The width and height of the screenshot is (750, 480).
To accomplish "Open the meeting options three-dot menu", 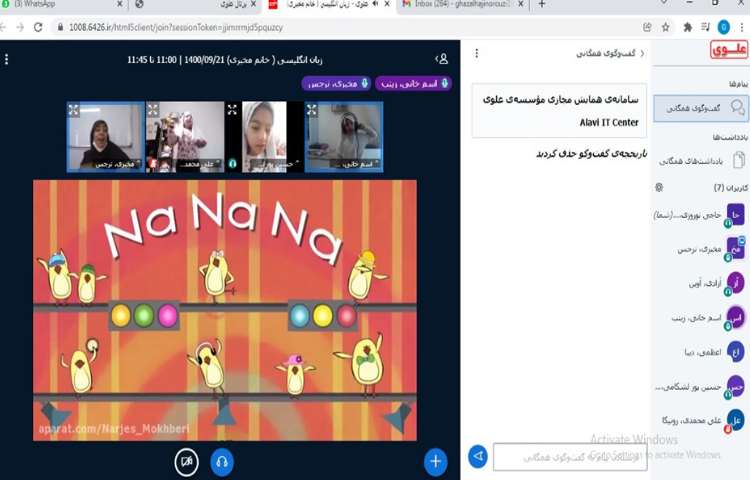I will click(x=6, y=59).
